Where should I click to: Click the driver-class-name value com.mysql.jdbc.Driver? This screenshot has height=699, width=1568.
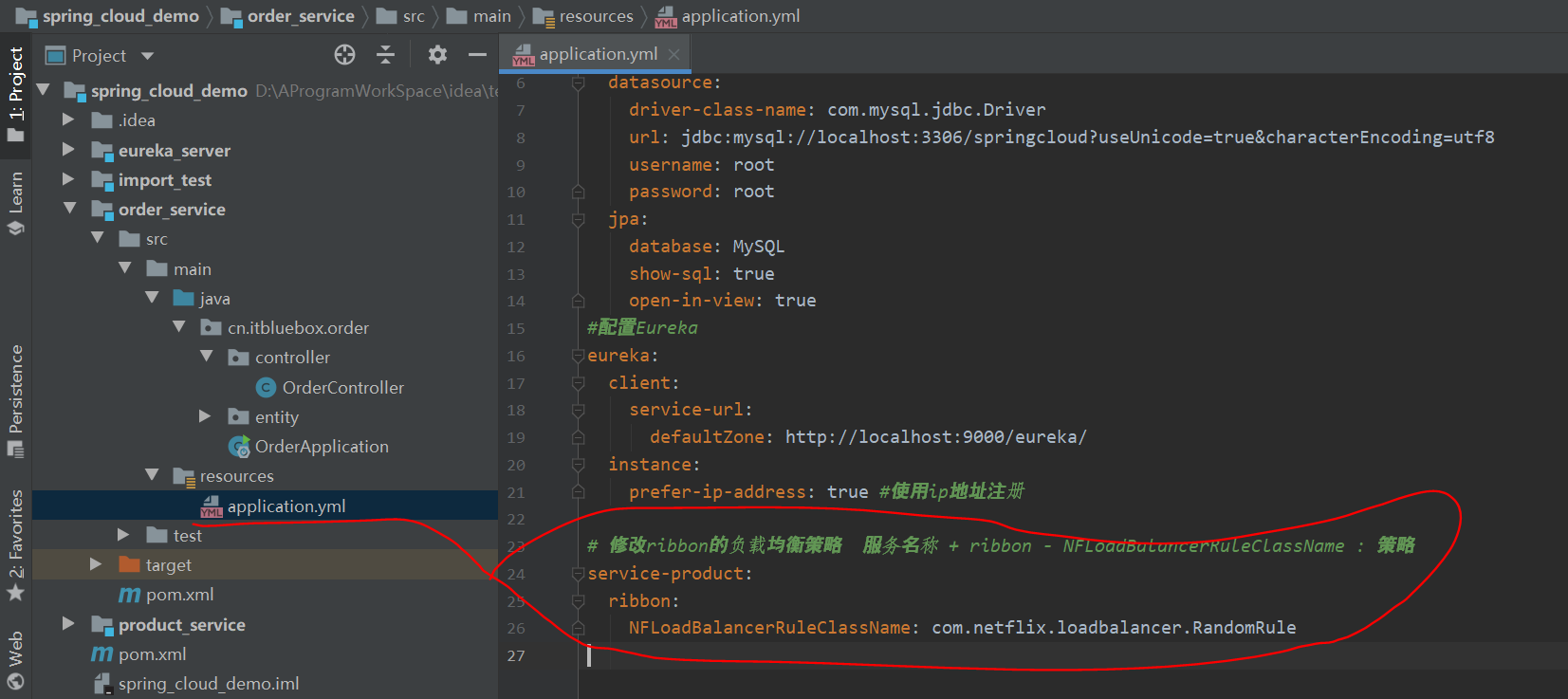(x=936, y=110)
